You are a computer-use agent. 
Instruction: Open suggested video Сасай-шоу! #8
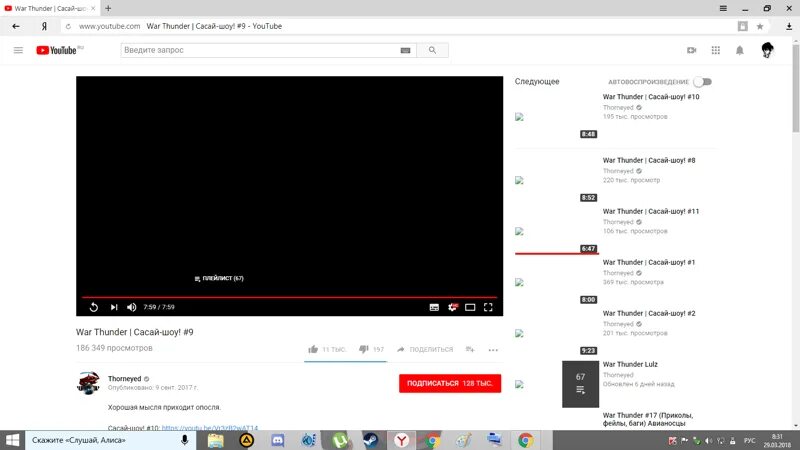648,160
